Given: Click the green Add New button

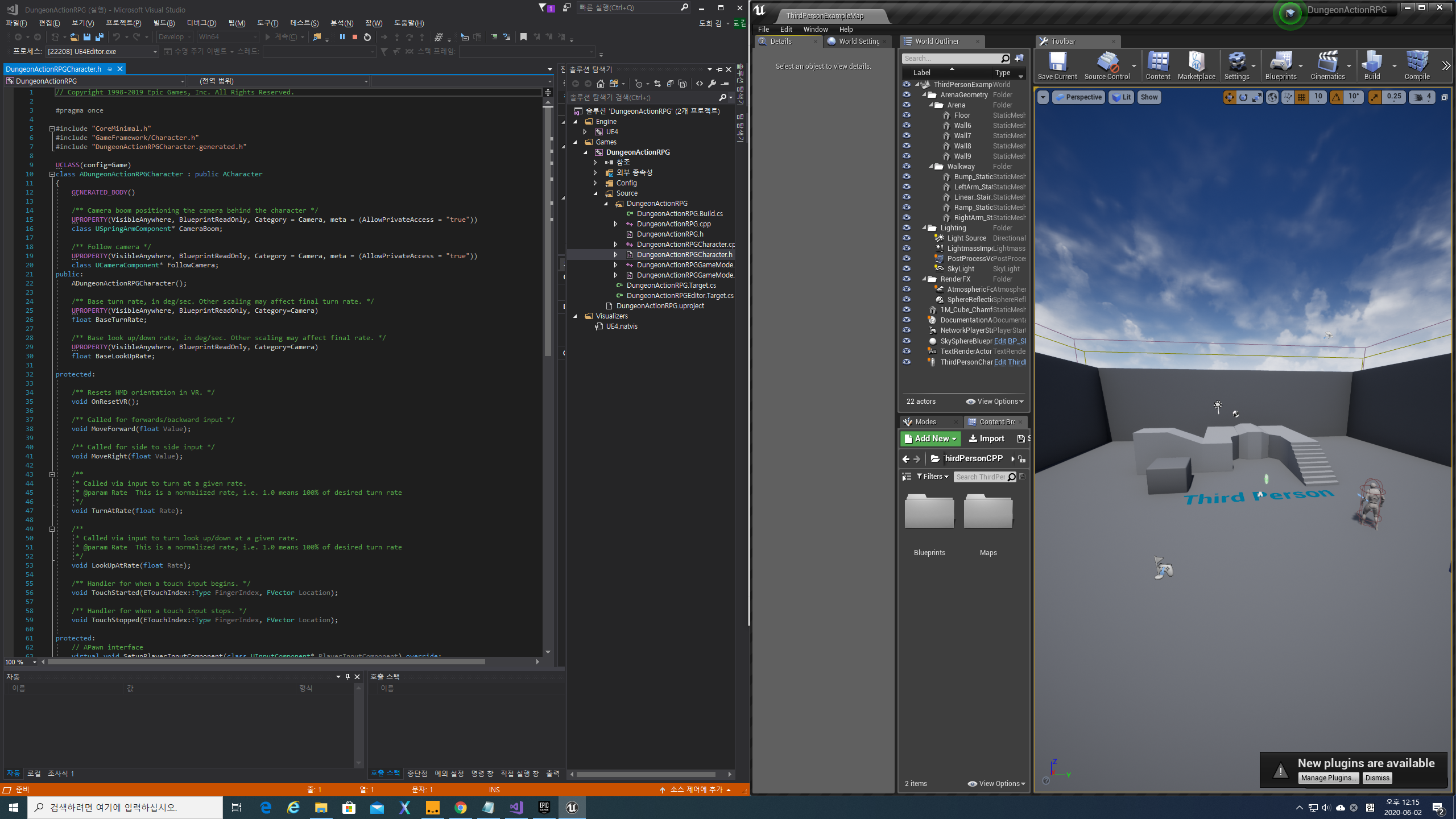Looking at the screenshot, I should [930, 439].
